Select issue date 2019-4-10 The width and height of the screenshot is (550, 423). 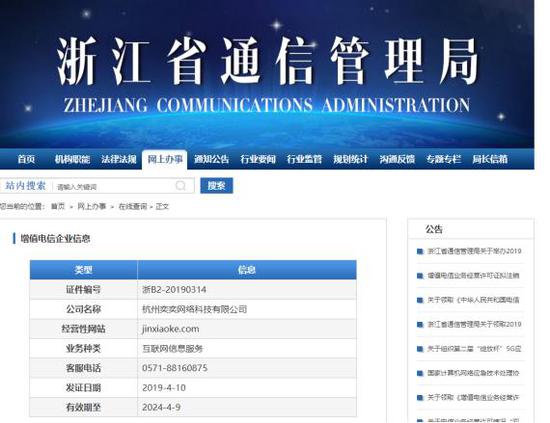[x=164, y=388]
